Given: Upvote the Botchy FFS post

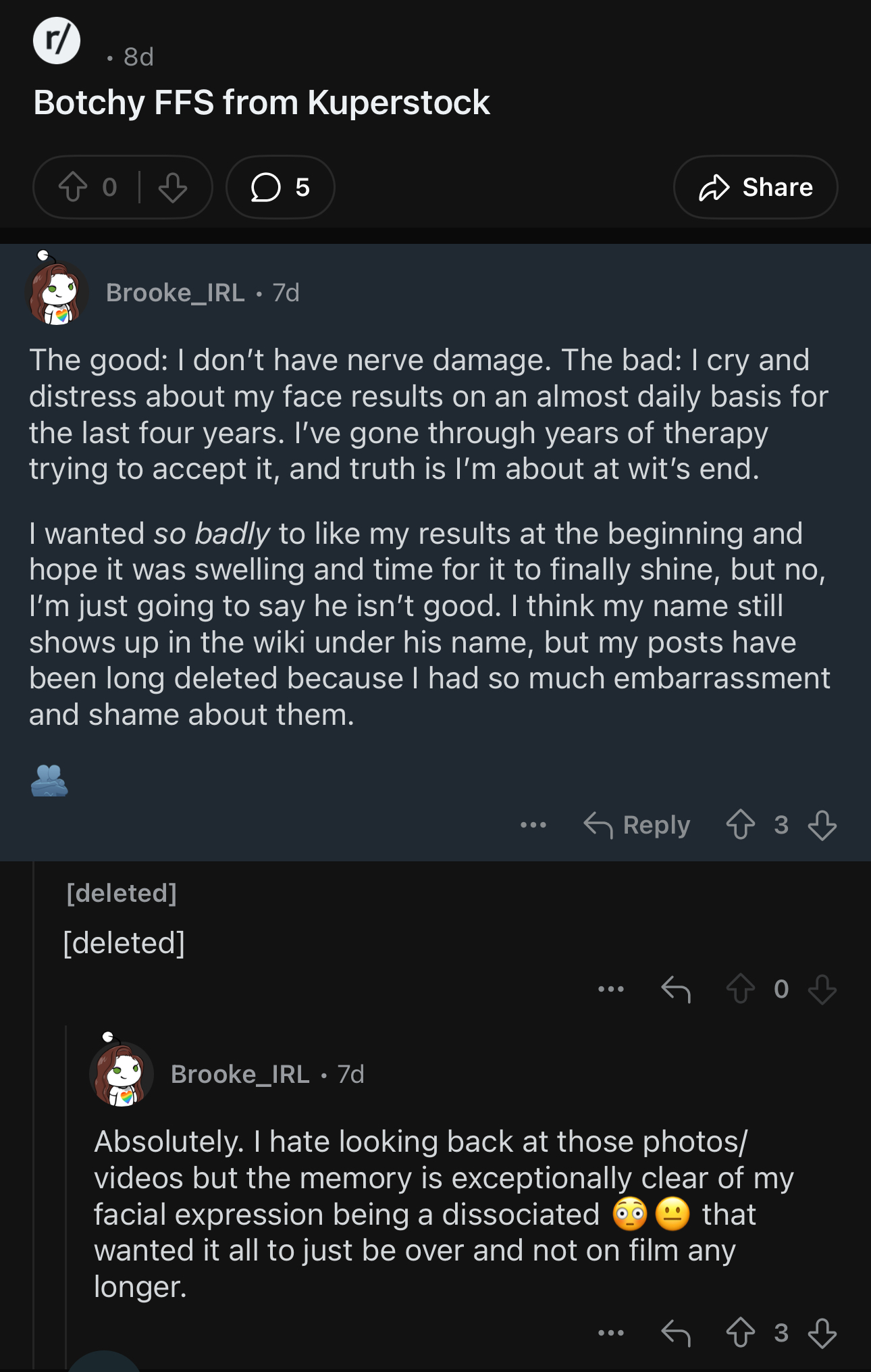Looking at the screenshot, I should (x=73, y=187).
